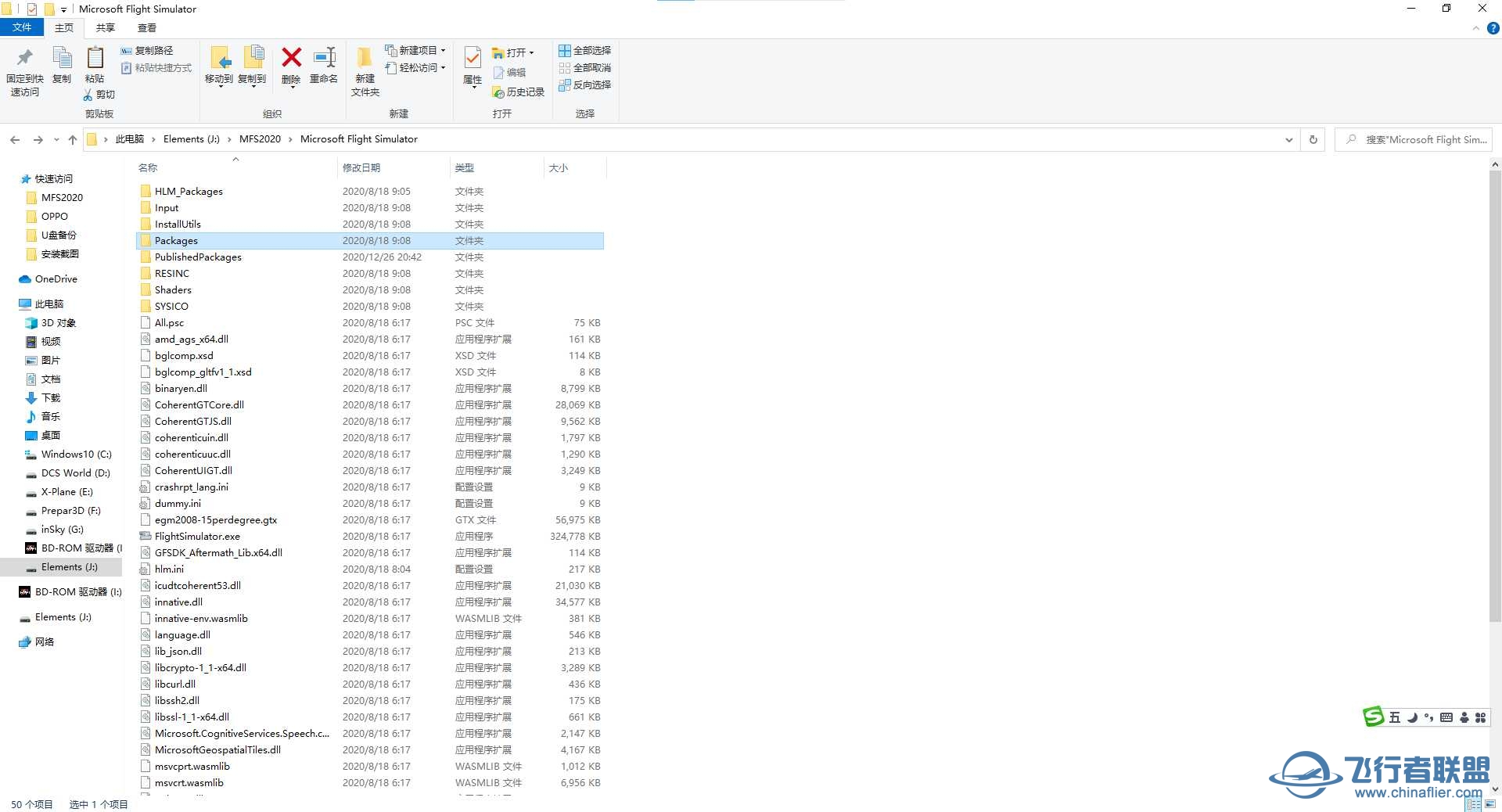This screenshot has width=1502, height=812.
Task: Click the Back navigation arrow
Action: click(x=15, y=139)
